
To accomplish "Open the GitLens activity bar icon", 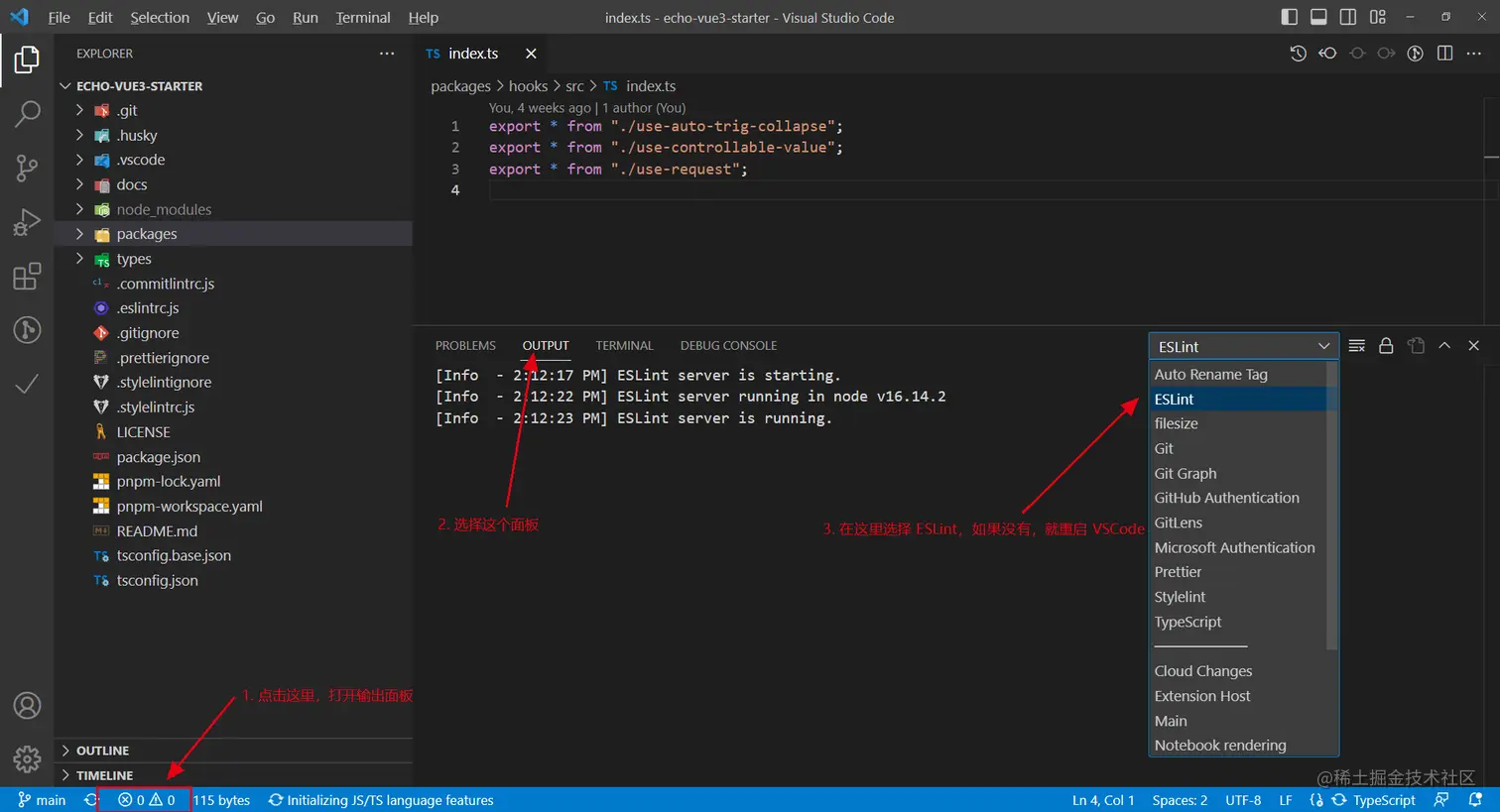I will tap(27, 329).
